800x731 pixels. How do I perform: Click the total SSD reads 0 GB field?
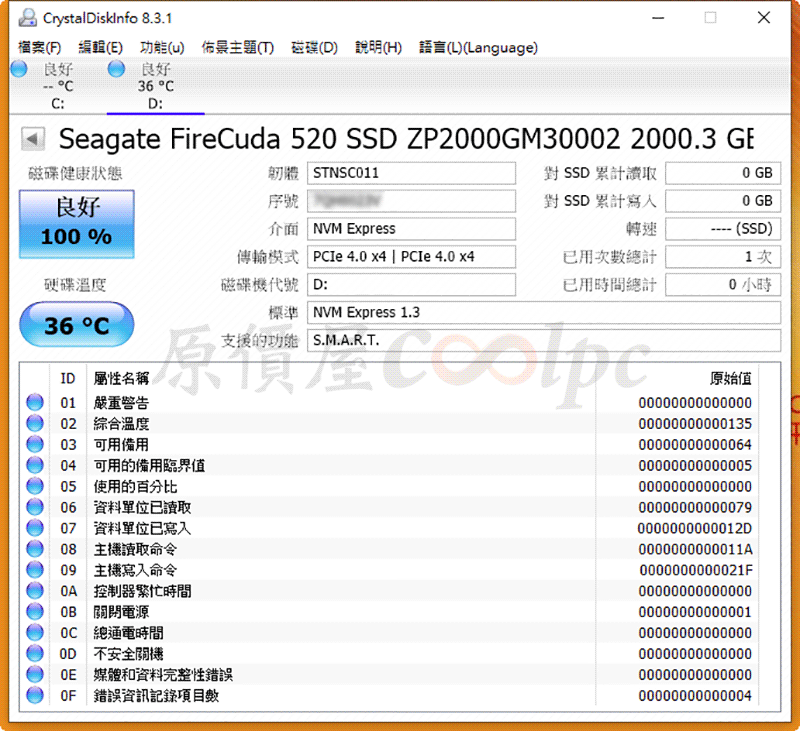[x=723, y=173]
